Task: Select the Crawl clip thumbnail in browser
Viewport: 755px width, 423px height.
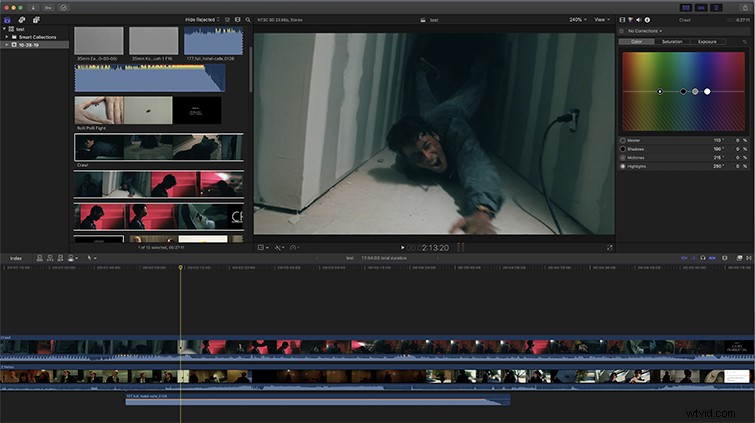Action: point(159,147)
